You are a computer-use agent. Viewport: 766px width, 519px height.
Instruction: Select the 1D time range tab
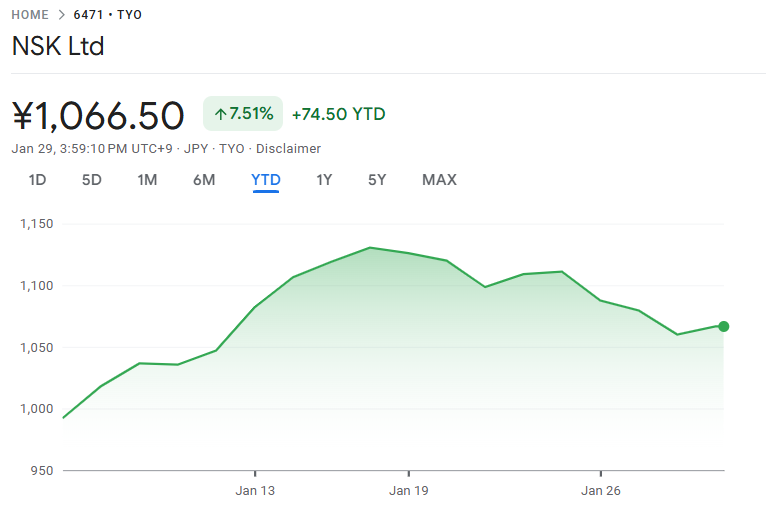[x=37, y=180]
